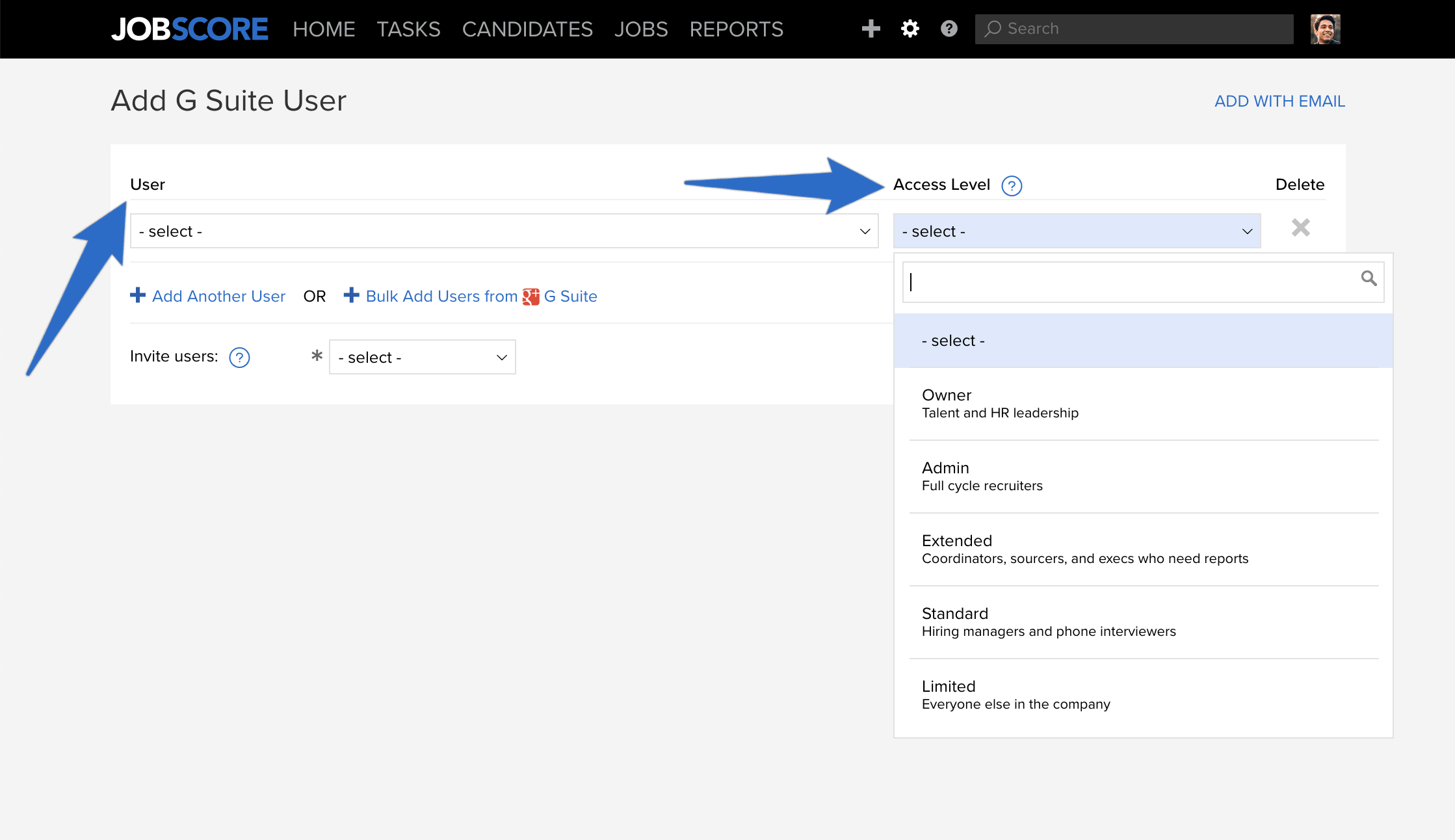Open the user profile avatar

(x=1325, y=29)
